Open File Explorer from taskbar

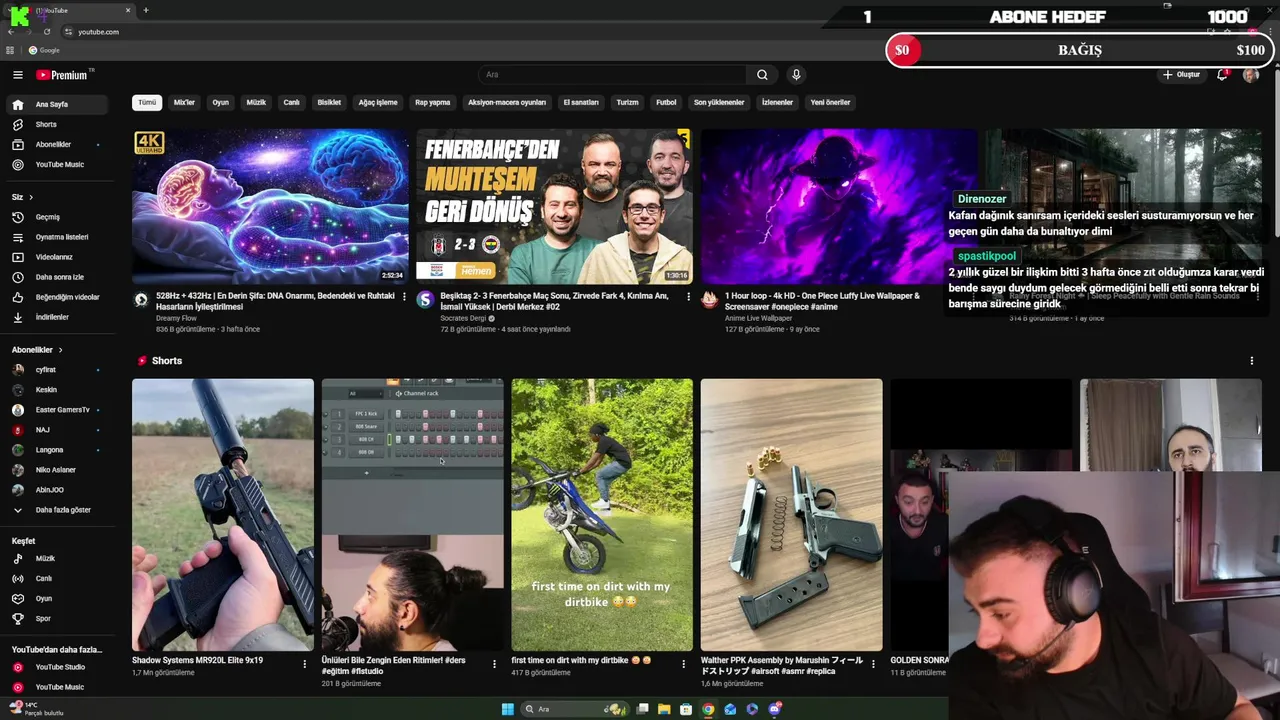pos(663,709)
